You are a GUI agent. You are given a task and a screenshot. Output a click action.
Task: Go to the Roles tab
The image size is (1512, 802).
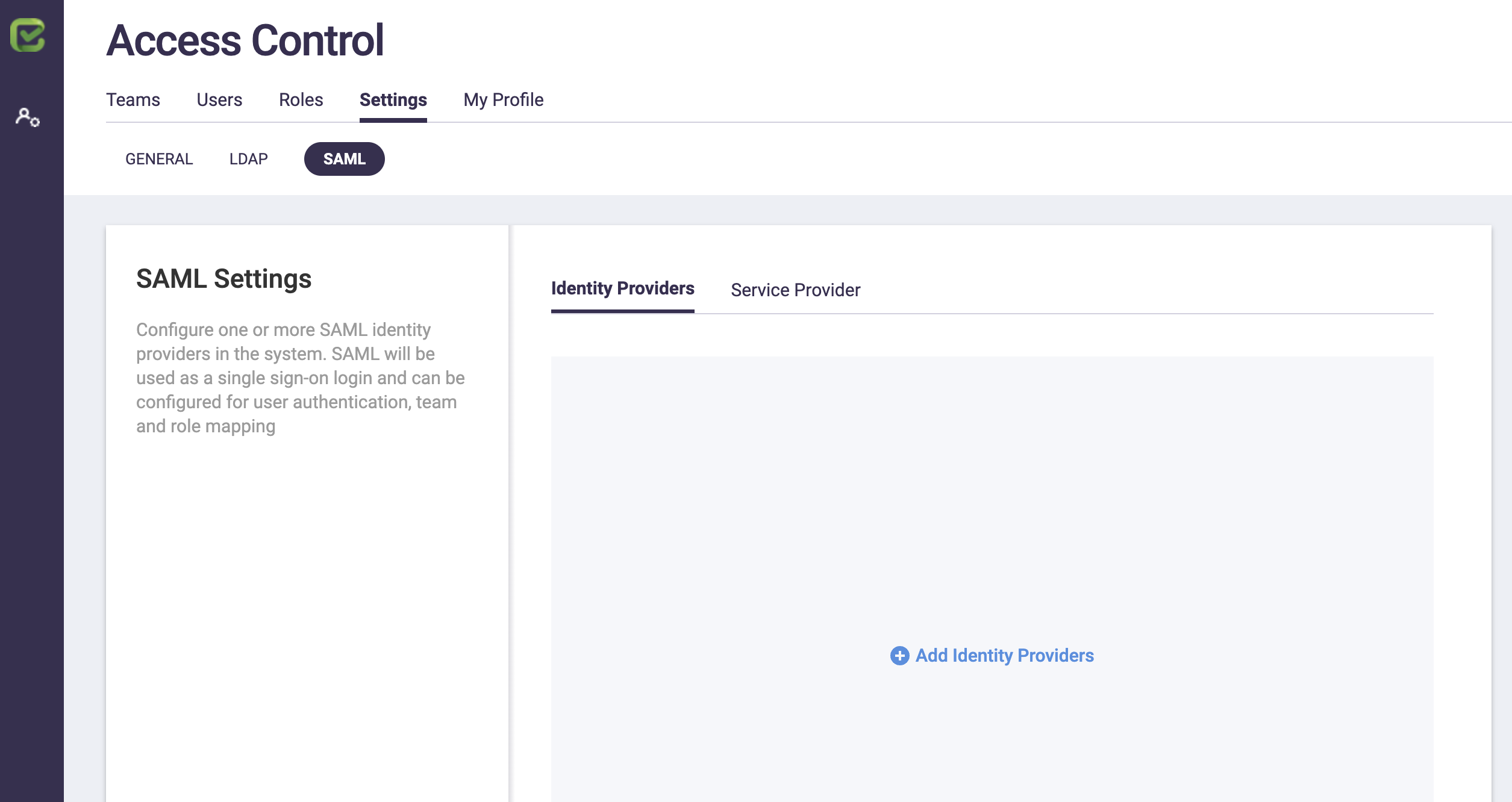(x=301, y=100)
